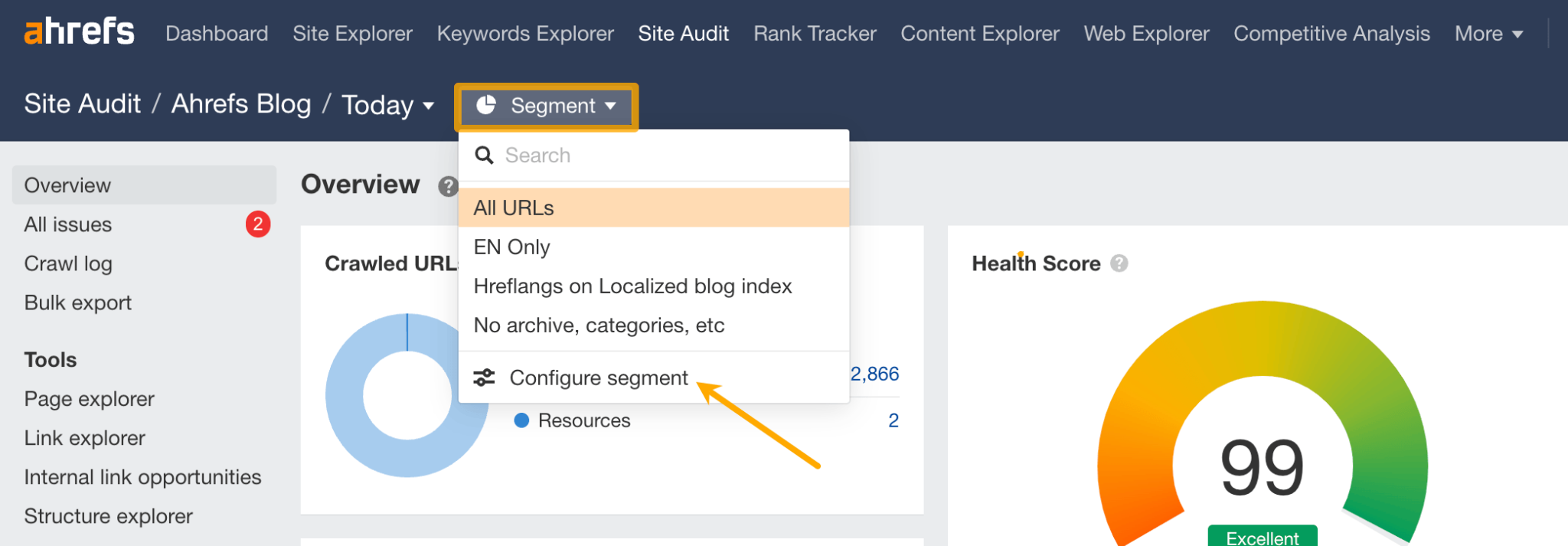Image resolution: width=1568 pixels, height=546 pixels.
Task: Click the Resources count of 2
Action: pos(893,420)
